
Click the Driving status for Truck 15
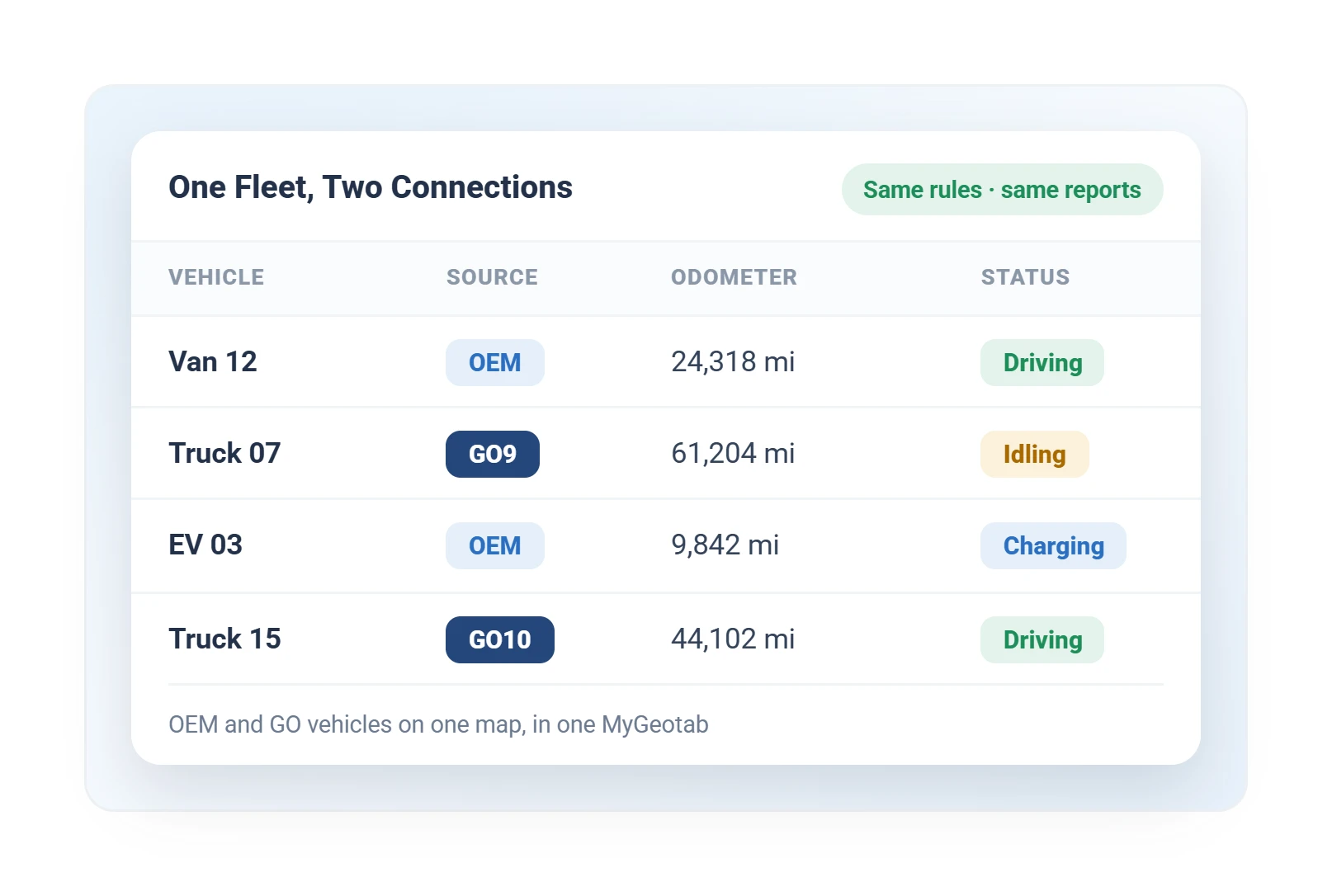1042,639
